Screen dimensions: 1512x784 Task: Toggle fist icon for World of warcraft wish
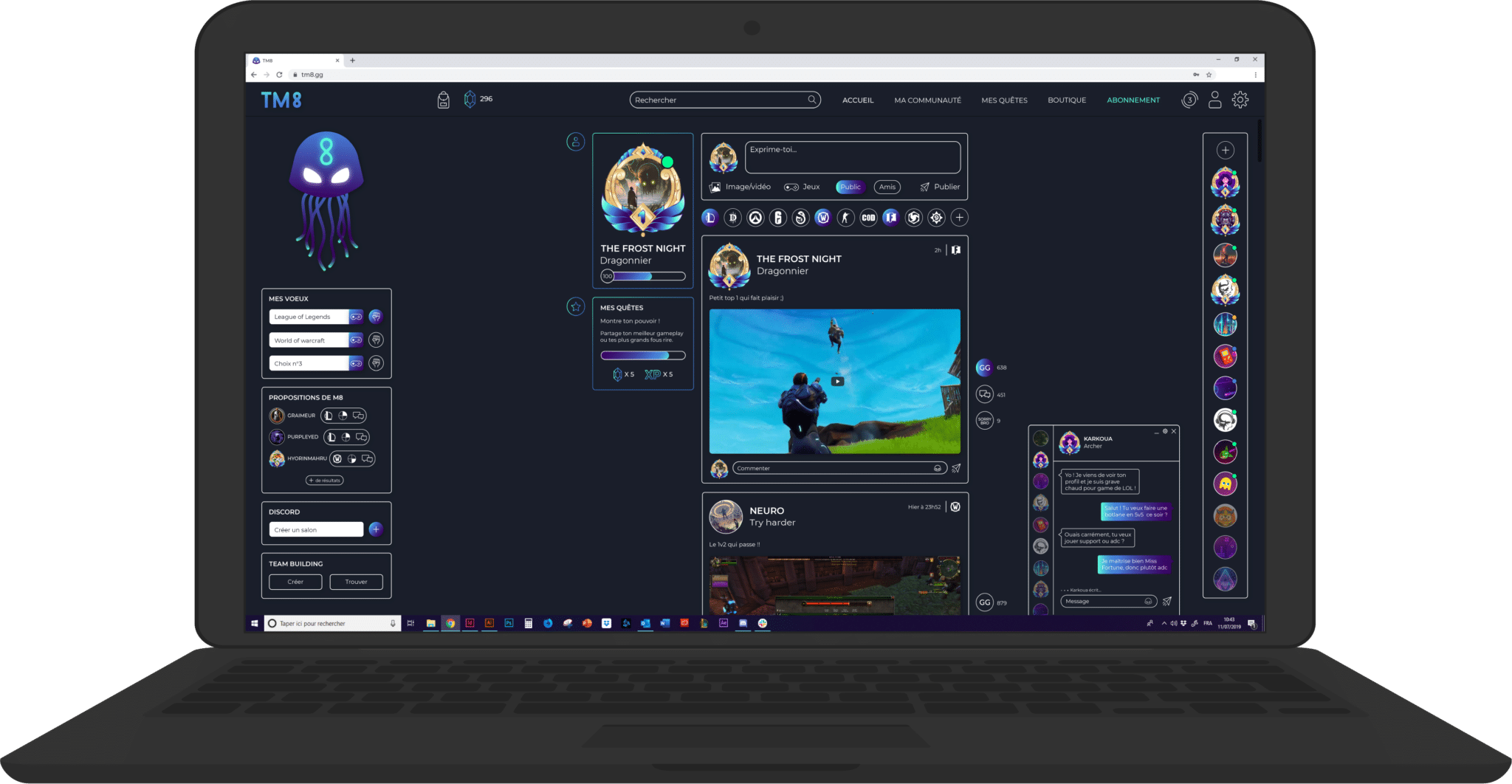(x=376, y=340)
